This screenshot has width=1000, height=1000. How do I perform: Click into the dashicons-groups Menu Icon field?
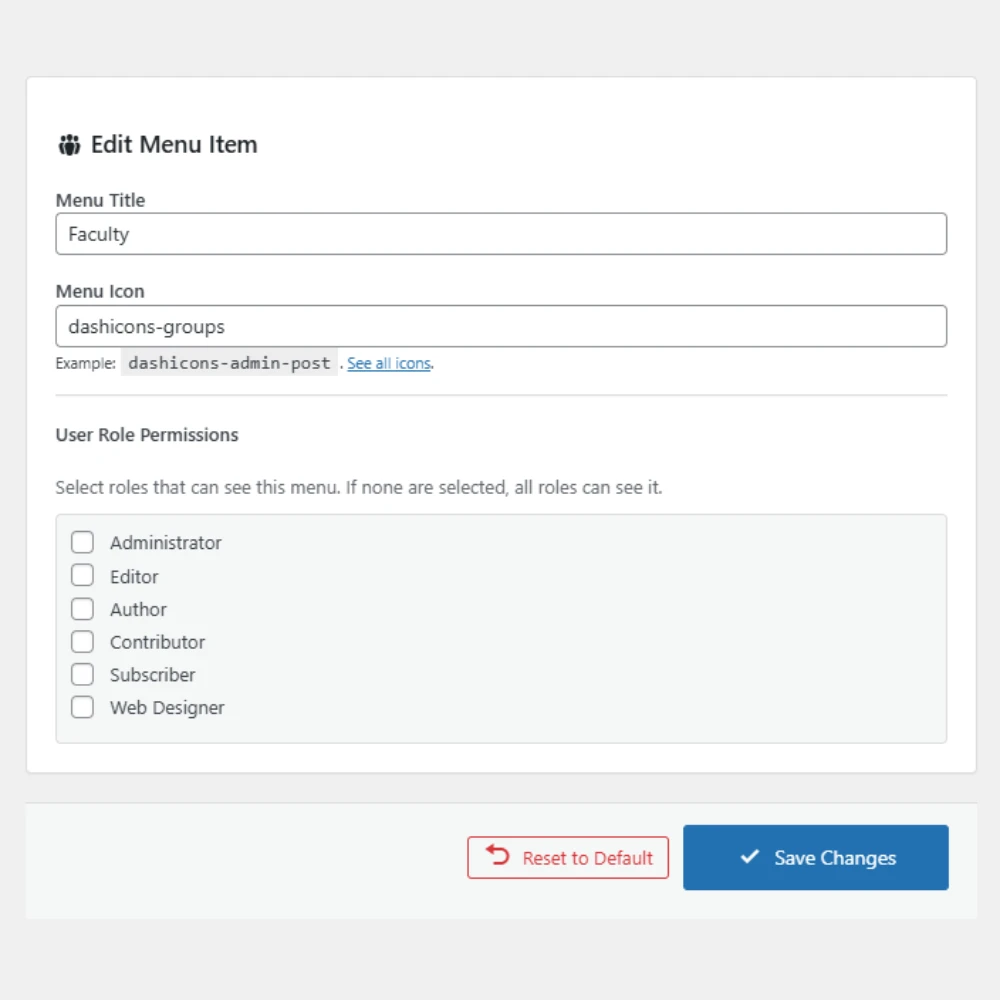point(500,326)
